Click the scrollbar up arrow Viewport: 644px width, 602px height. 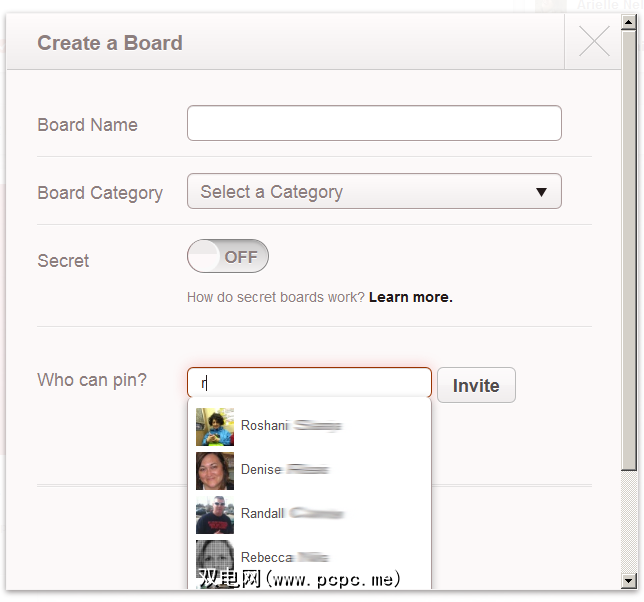(x=628, y=21)
